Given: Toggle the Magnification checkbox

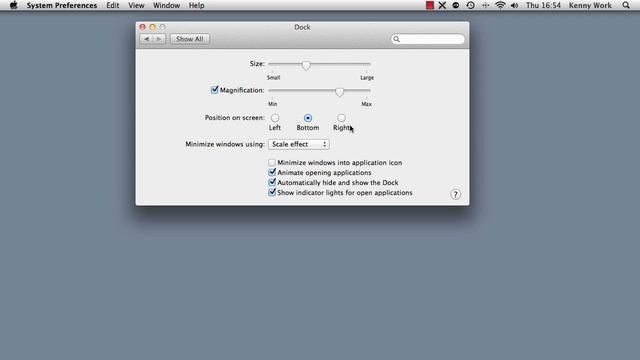Looking at the screenshot, I should click(x=215, y=90).
